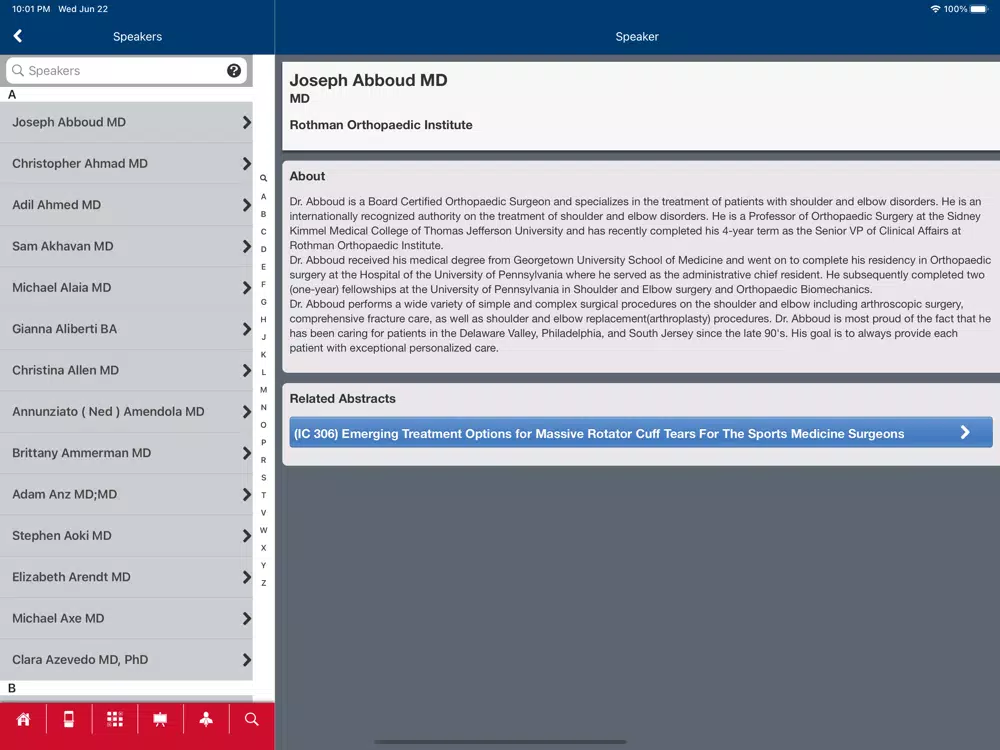The image size is (1000, 750).
Task: Select speaker Stephen Aoki MD
Action: pyautogui.click(x=126, y=536)
